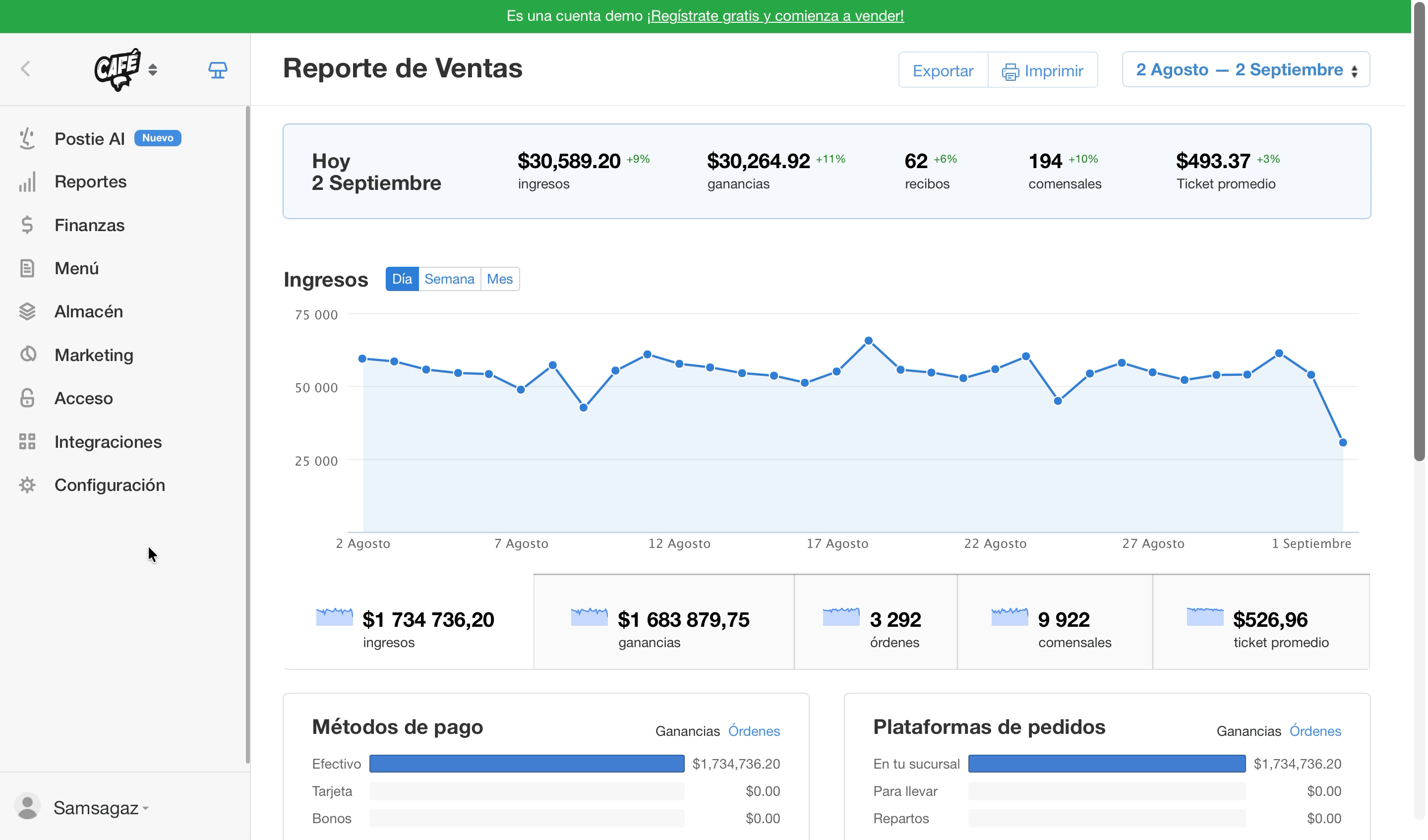The height and width of the screenshot is (840, 1428).
Task: Open the Acceso section
Action: tap(84, 399)
